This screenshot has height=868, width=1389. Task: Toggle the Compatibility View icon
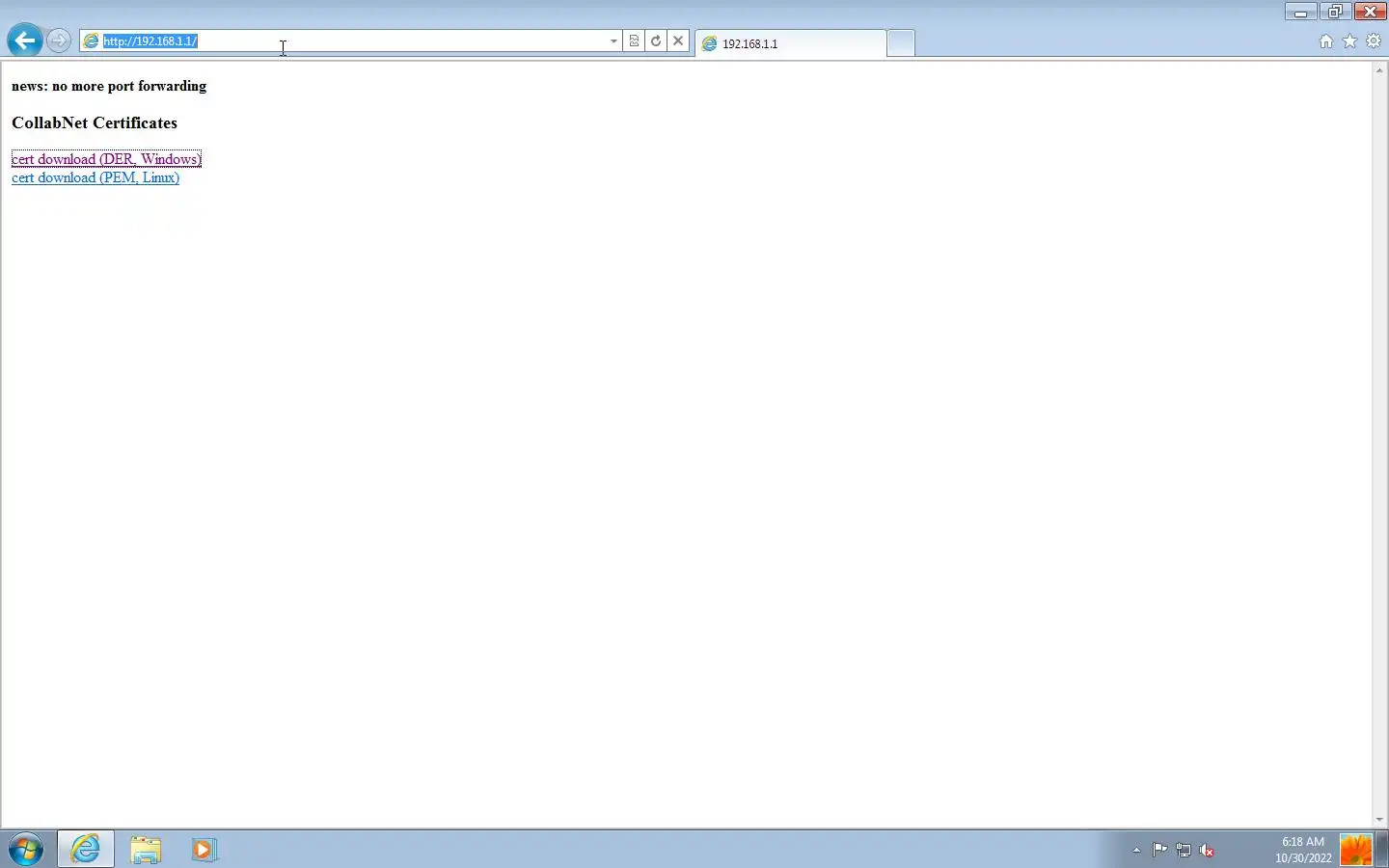coord(634,41)
